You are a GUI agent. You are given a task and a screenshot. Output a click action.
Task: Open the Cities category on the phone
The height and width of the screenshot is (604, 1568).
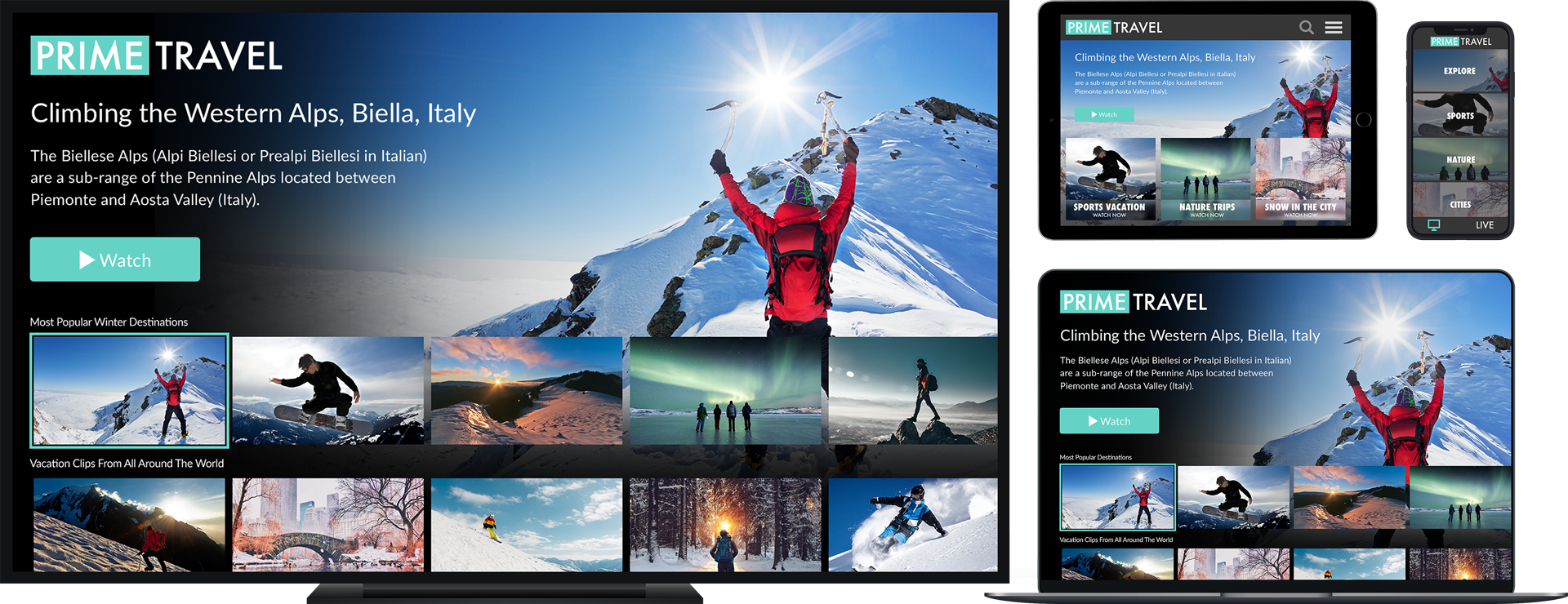click(1460, 204)
